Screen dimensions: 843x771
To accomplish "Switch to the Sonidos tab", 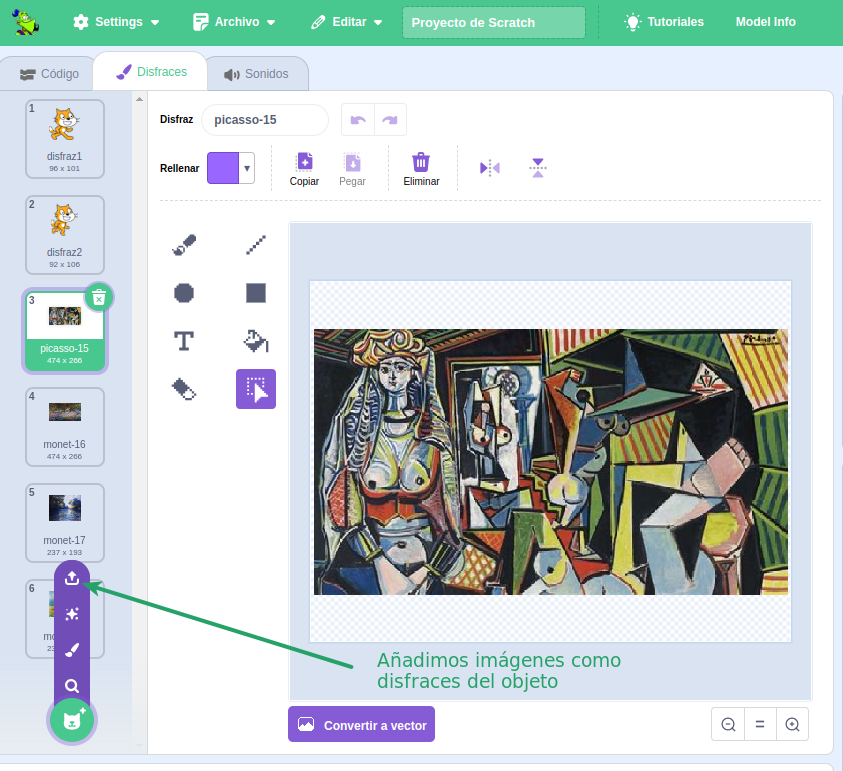I will (256, 74).
